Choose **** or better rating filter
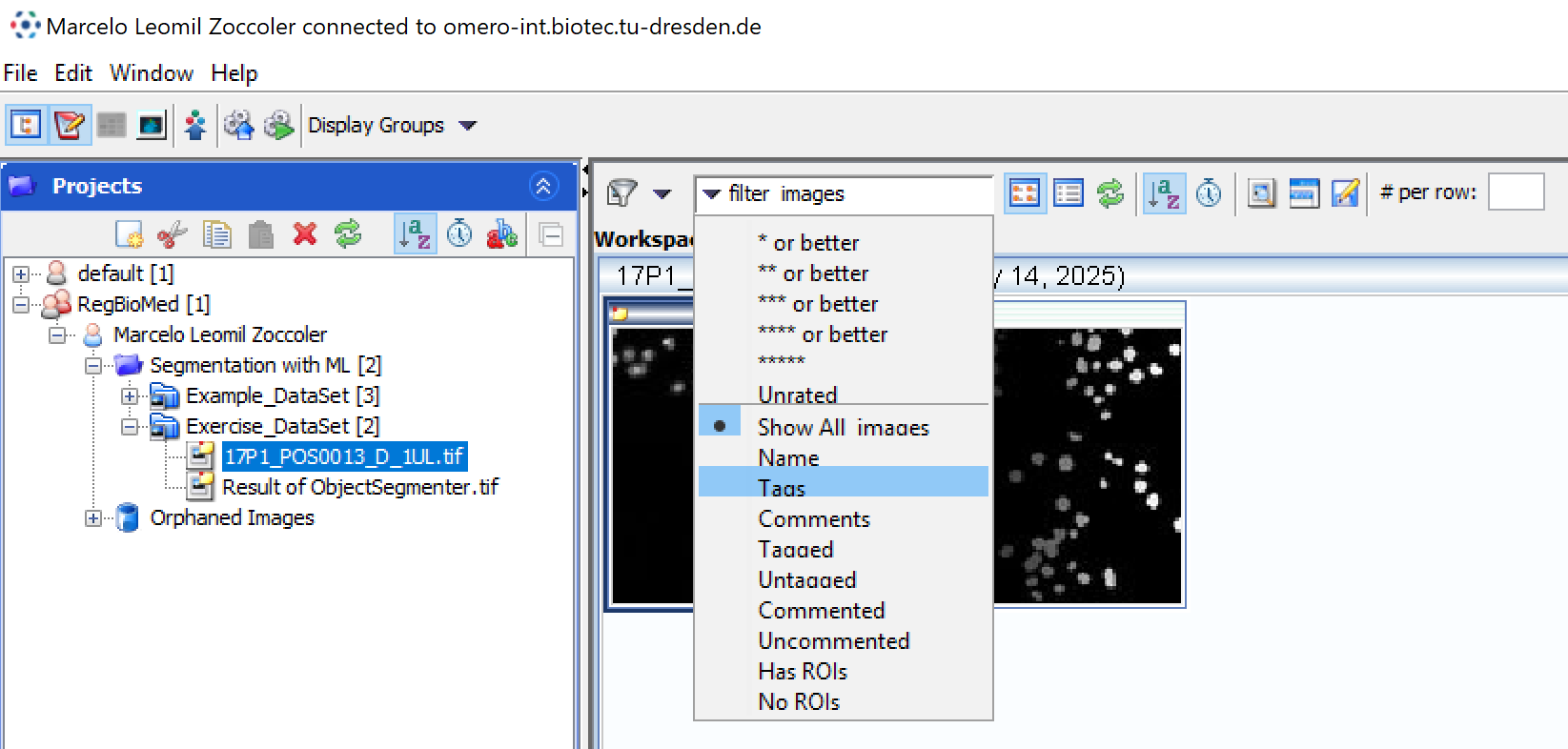This screenshot has width=1568, height=749. [844, 334]
